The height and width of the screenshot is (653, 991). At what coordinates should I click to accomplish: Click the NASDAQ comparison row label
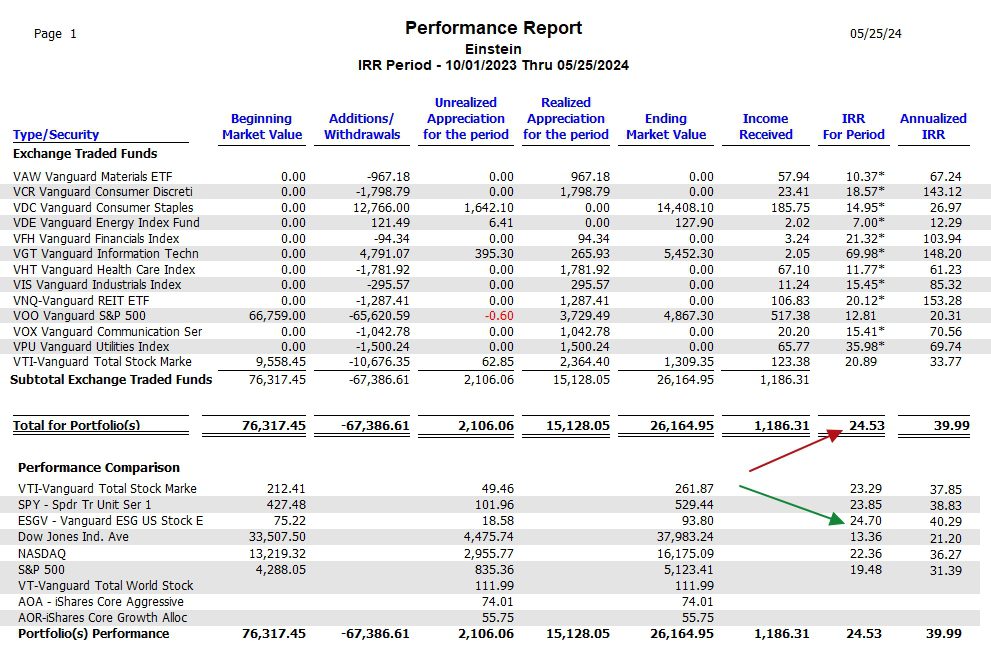click(42, 553)
